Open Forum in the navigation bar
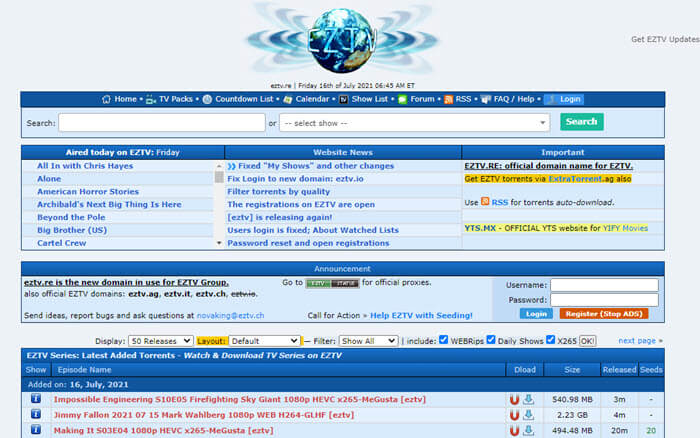The image size is (700, 438). pyautogui.click(x=422, y=99)
